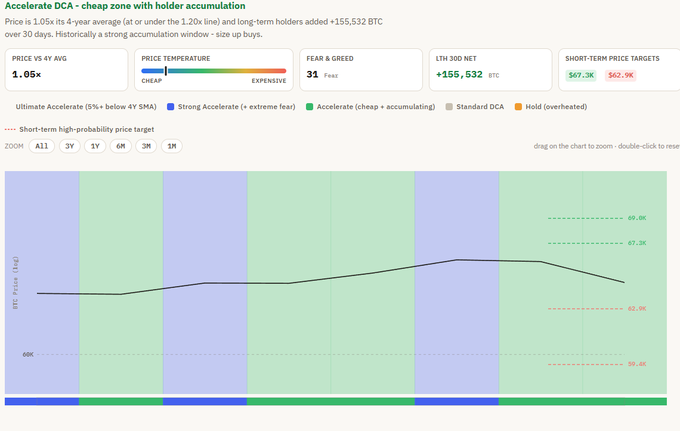680x431 pixels.
Task: Click the Ultimate Accelerate legend label
Action: (86, 107)
